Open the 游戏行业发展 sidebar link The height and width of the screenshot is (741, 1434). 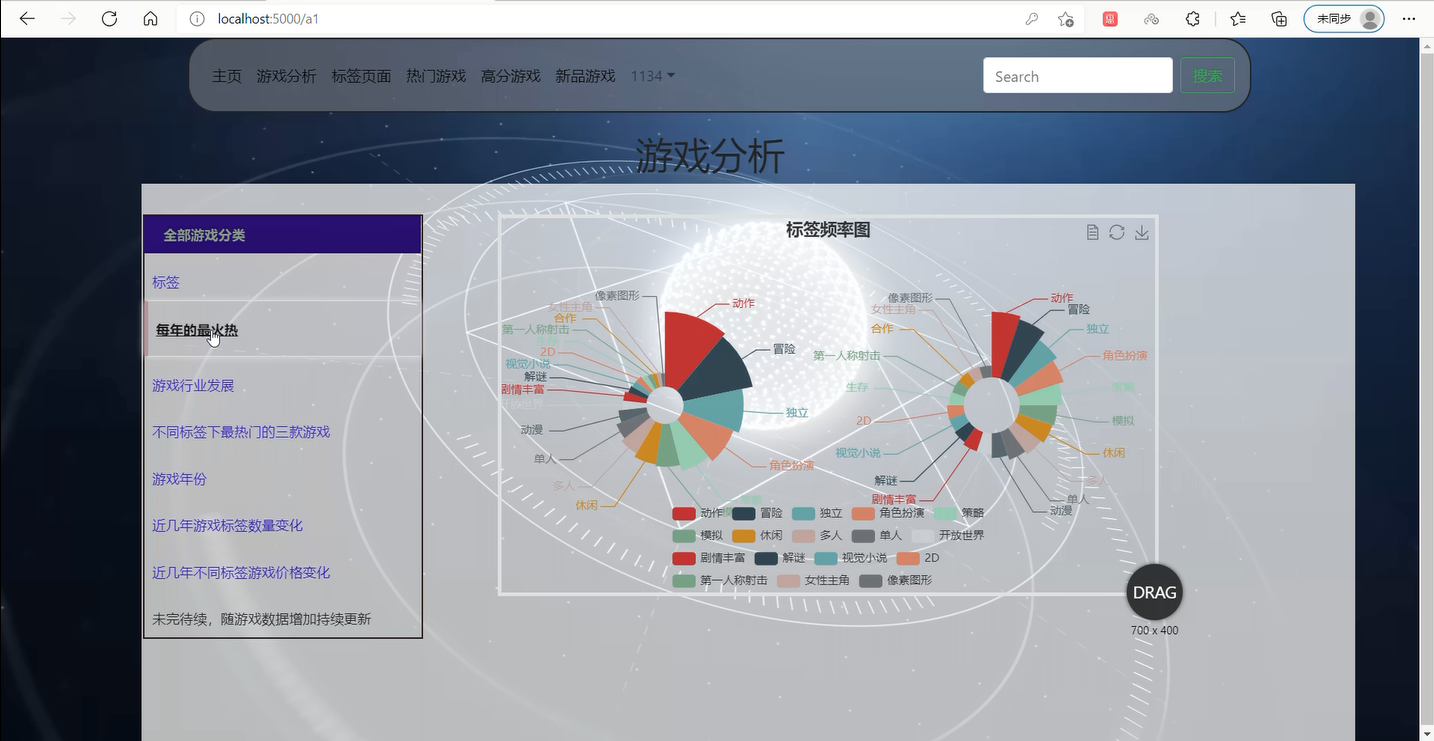click(193, 385)
